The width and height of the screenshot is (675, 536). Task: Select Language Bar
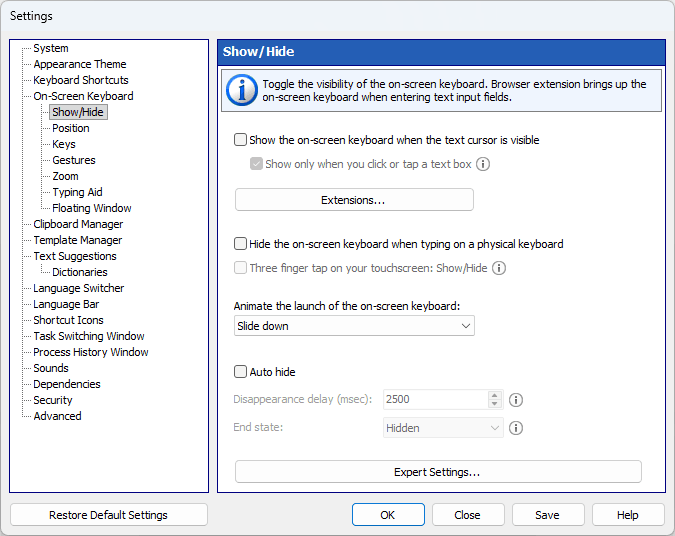click(x=66, y=304)
